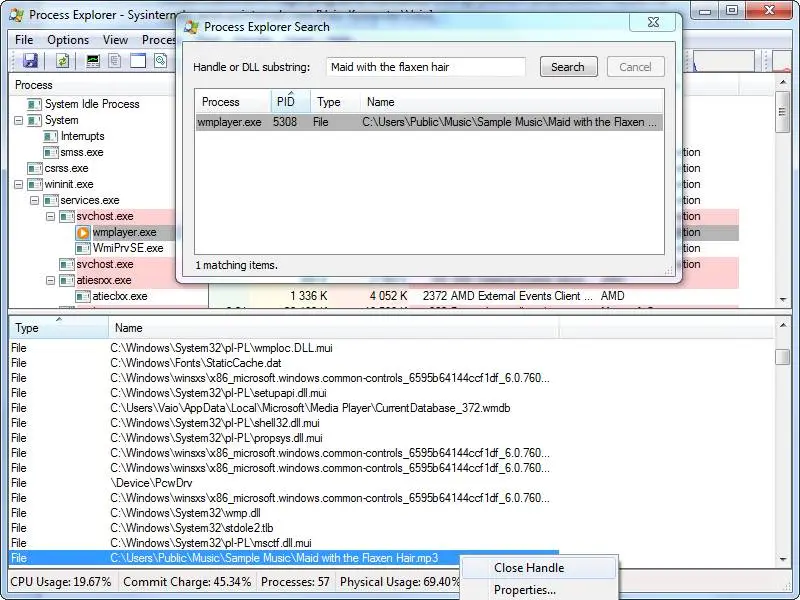Open the System Information graph icon
This screenshot has width=800, height=600.
pos(92,61)
